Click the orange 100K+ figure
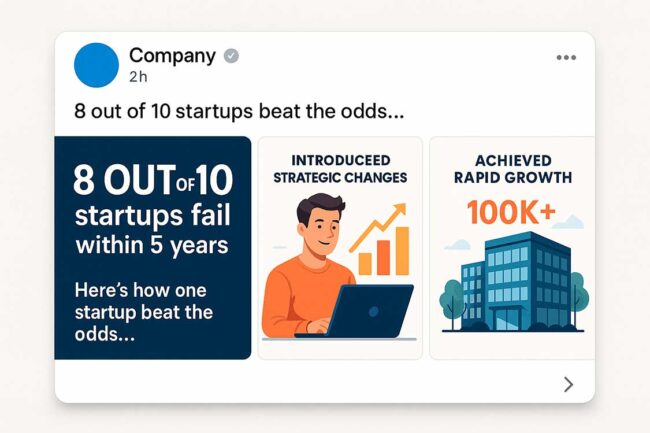Image resolution: width=650 pixels, height=433 pixels. tap(511, 212)
